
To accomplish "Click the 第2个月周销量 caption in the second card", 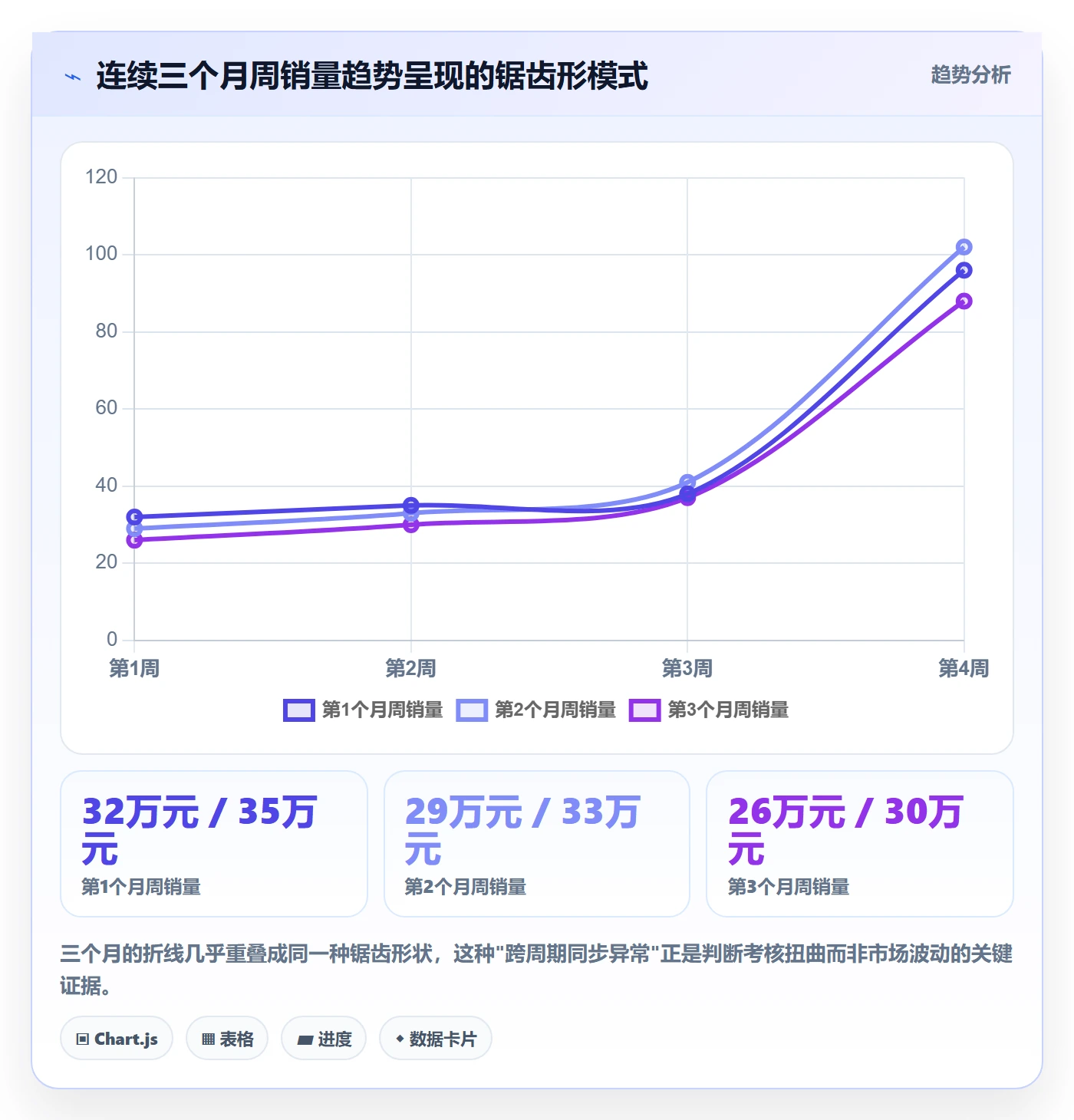I will (466, 887).
